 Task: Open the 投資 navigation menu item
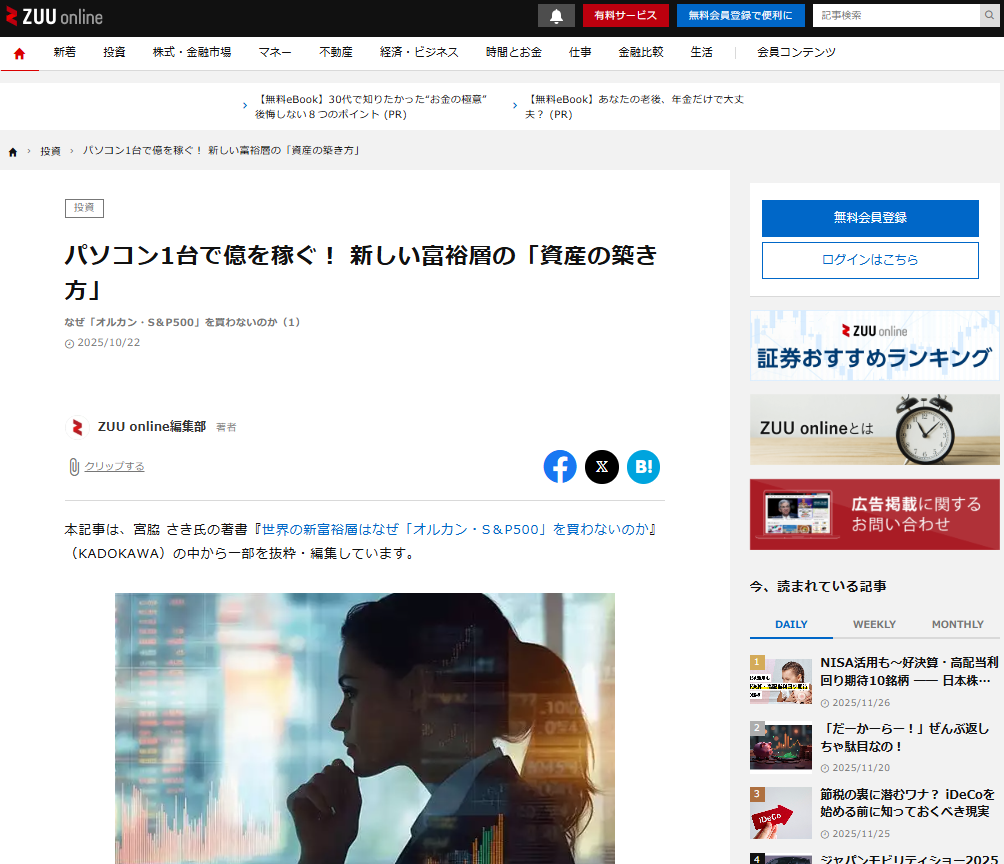click(x=114, y=52)
